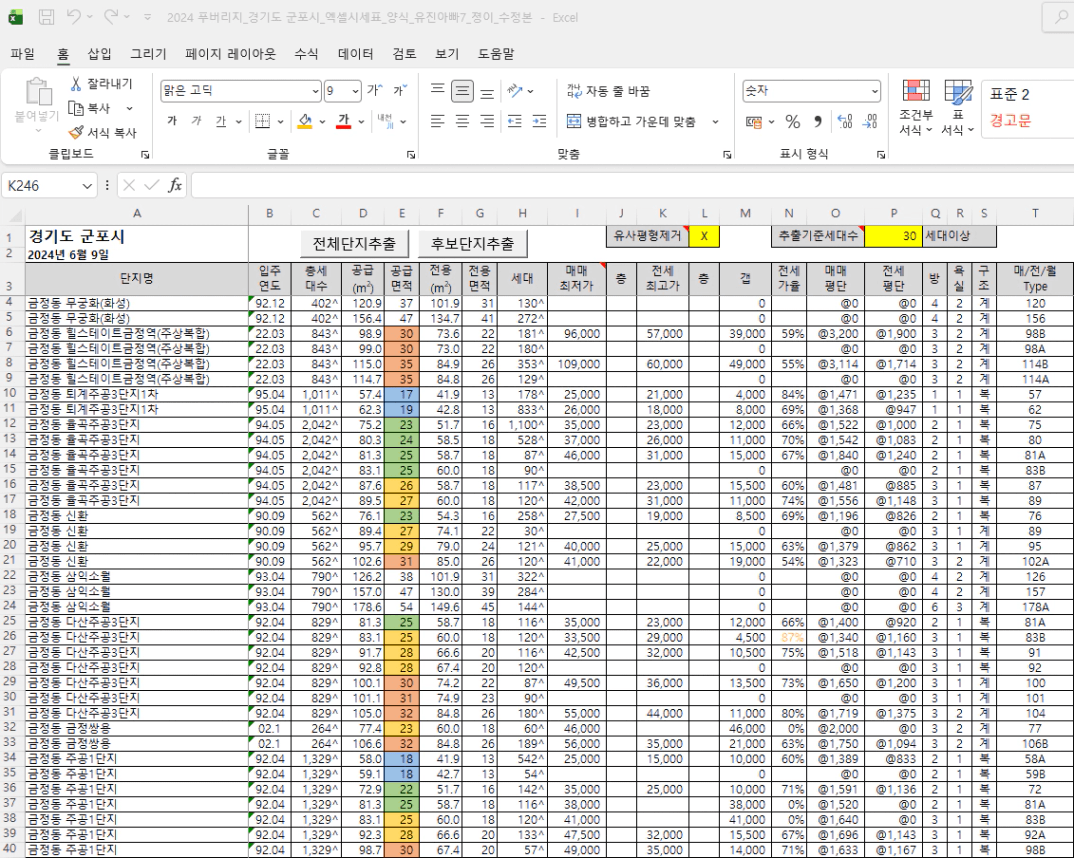Click the Format Painter (서식 복사) brush icon
The image size is (1074, 858).
tap(76, 132)
